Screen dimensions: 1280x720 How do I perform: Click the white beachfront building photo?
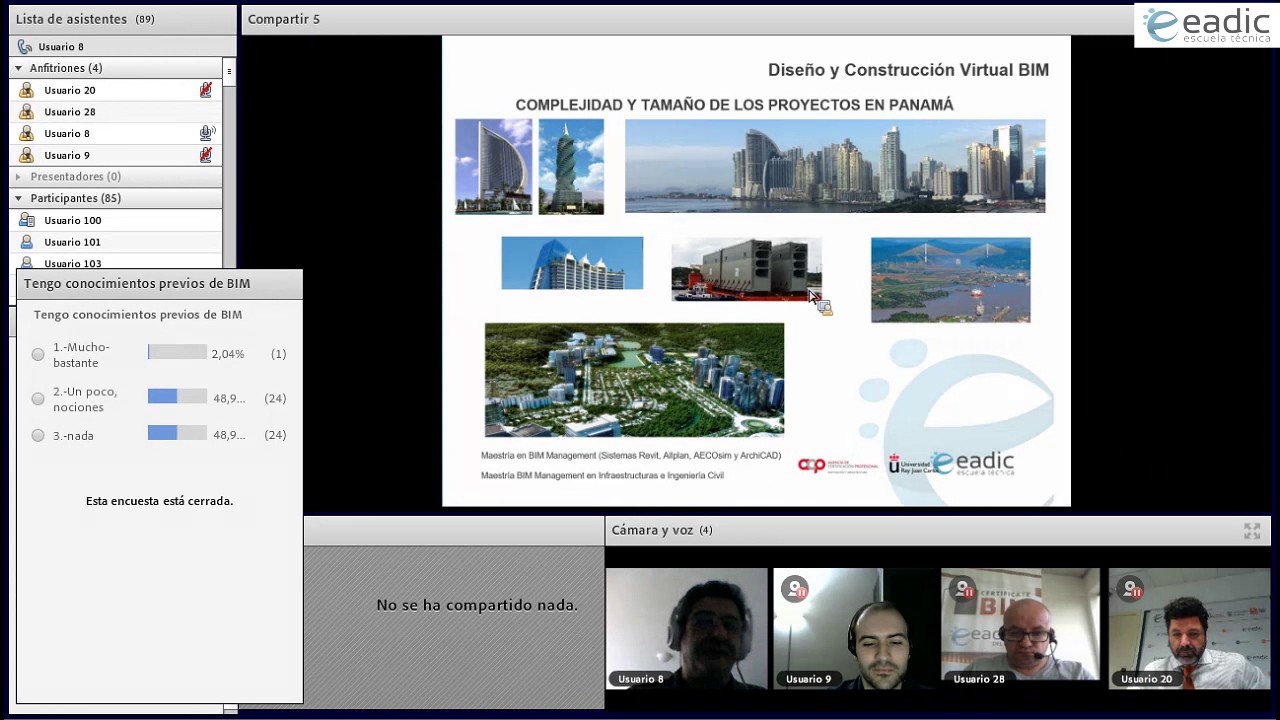572,263
